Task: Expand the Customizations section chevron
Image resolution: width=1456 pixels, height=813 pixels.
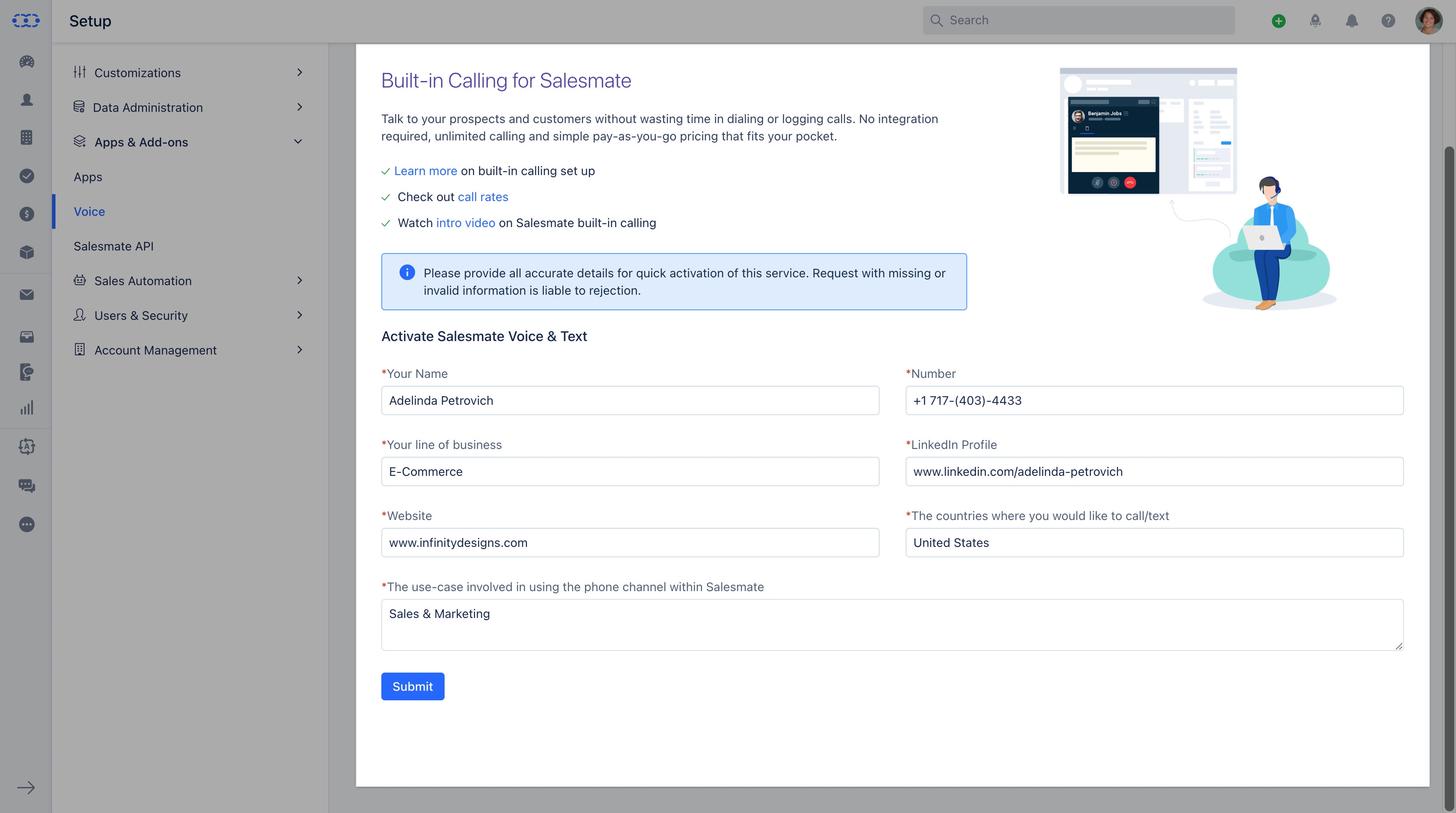Action: pos(299,72)
